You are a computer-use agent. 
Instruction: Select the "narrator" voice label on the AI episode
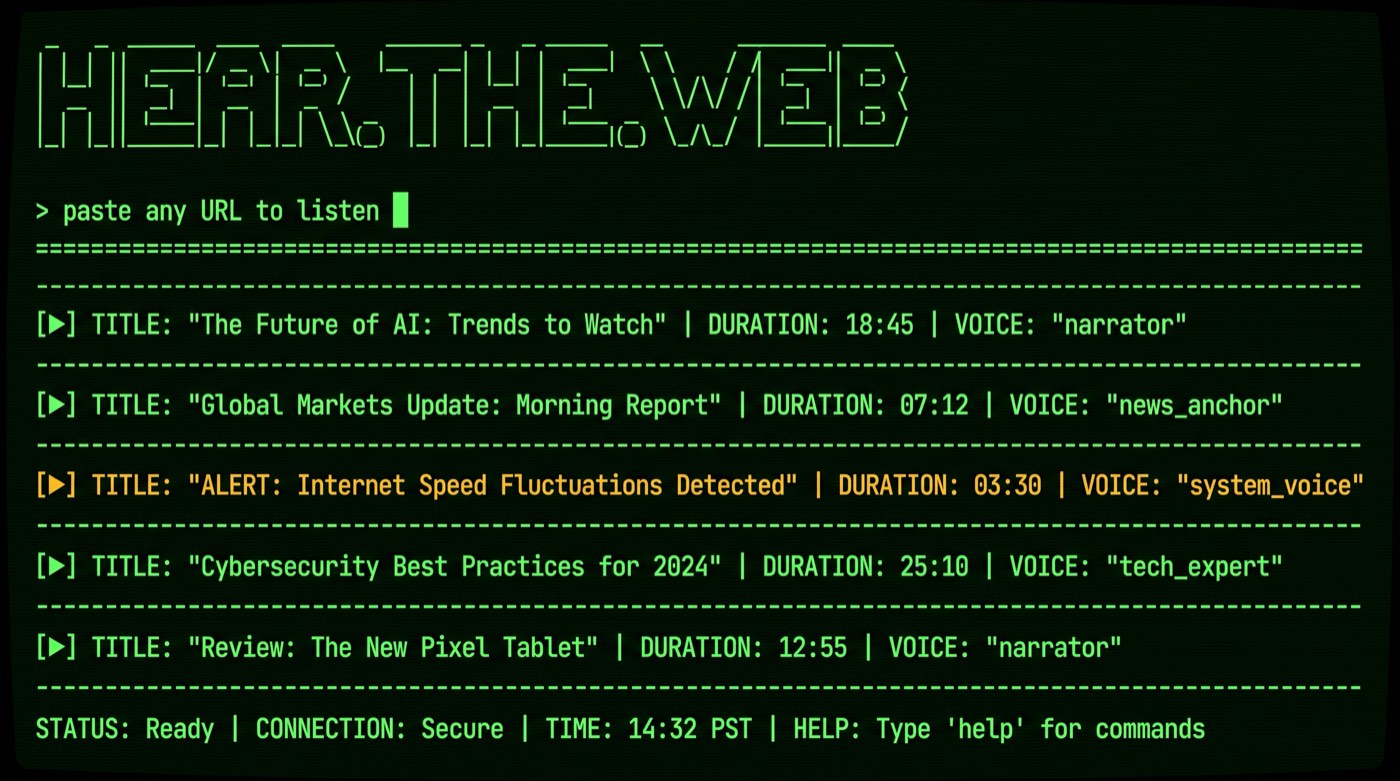[x=1120, y=324]
